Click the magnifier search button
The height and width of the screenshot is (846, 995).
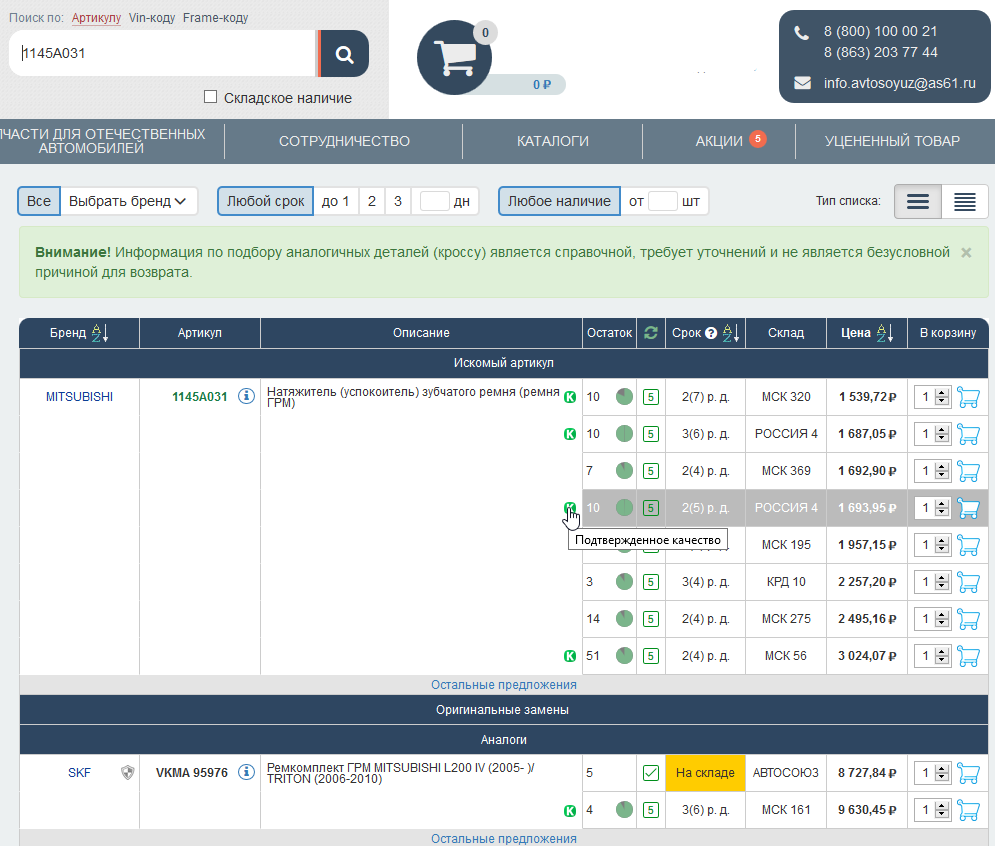(x=344, y=54)
